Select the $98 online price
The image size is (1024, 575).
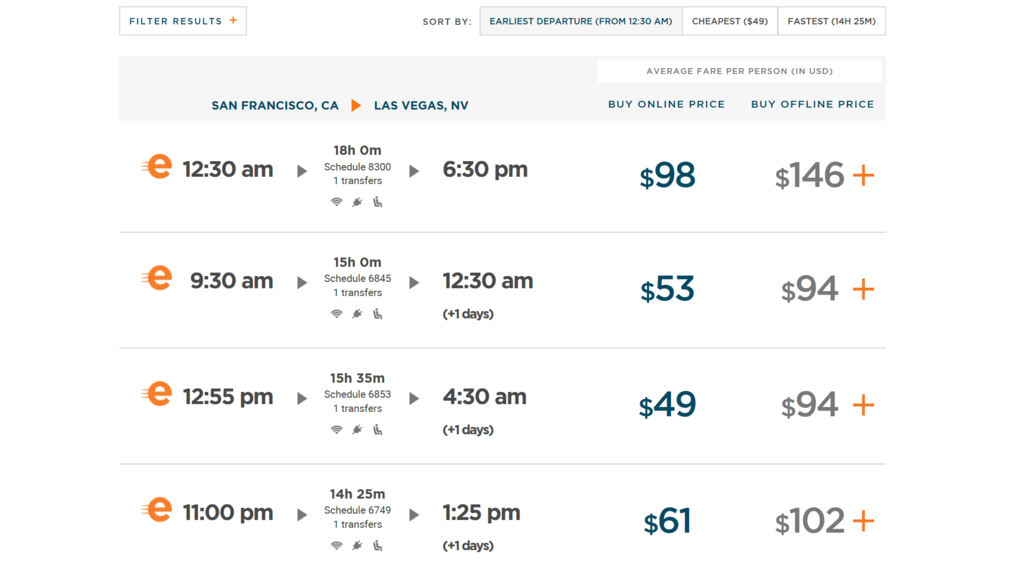click(667, 176)
